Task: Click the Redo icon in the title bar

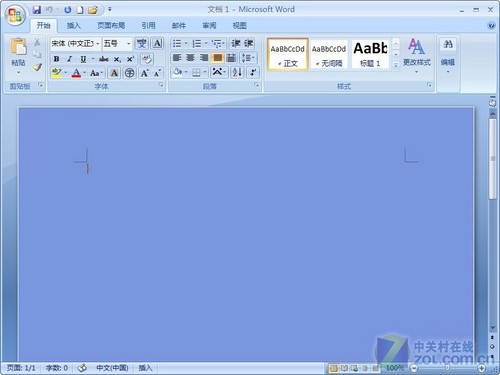Action: pos(68,10)
